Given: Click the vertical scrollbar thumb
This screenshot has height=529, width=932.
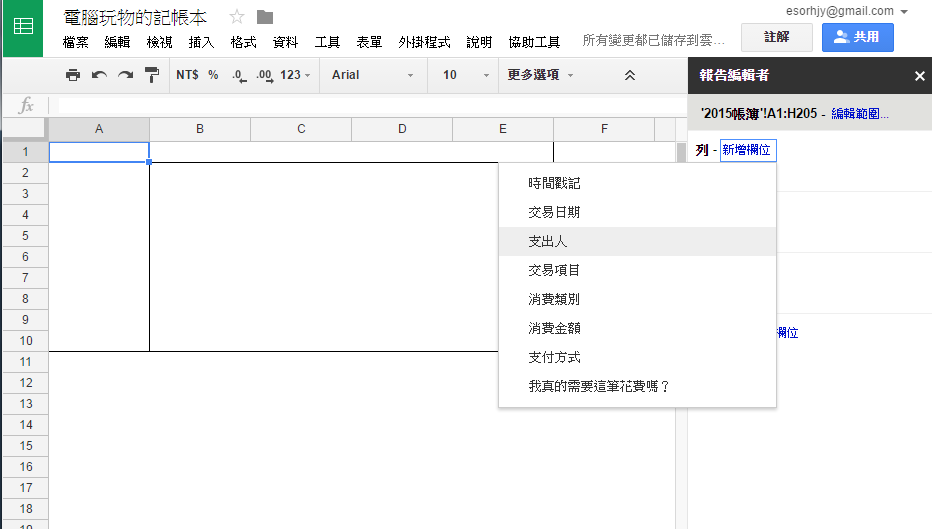Looking at the screenshot, I should click(x=681, y=152).
